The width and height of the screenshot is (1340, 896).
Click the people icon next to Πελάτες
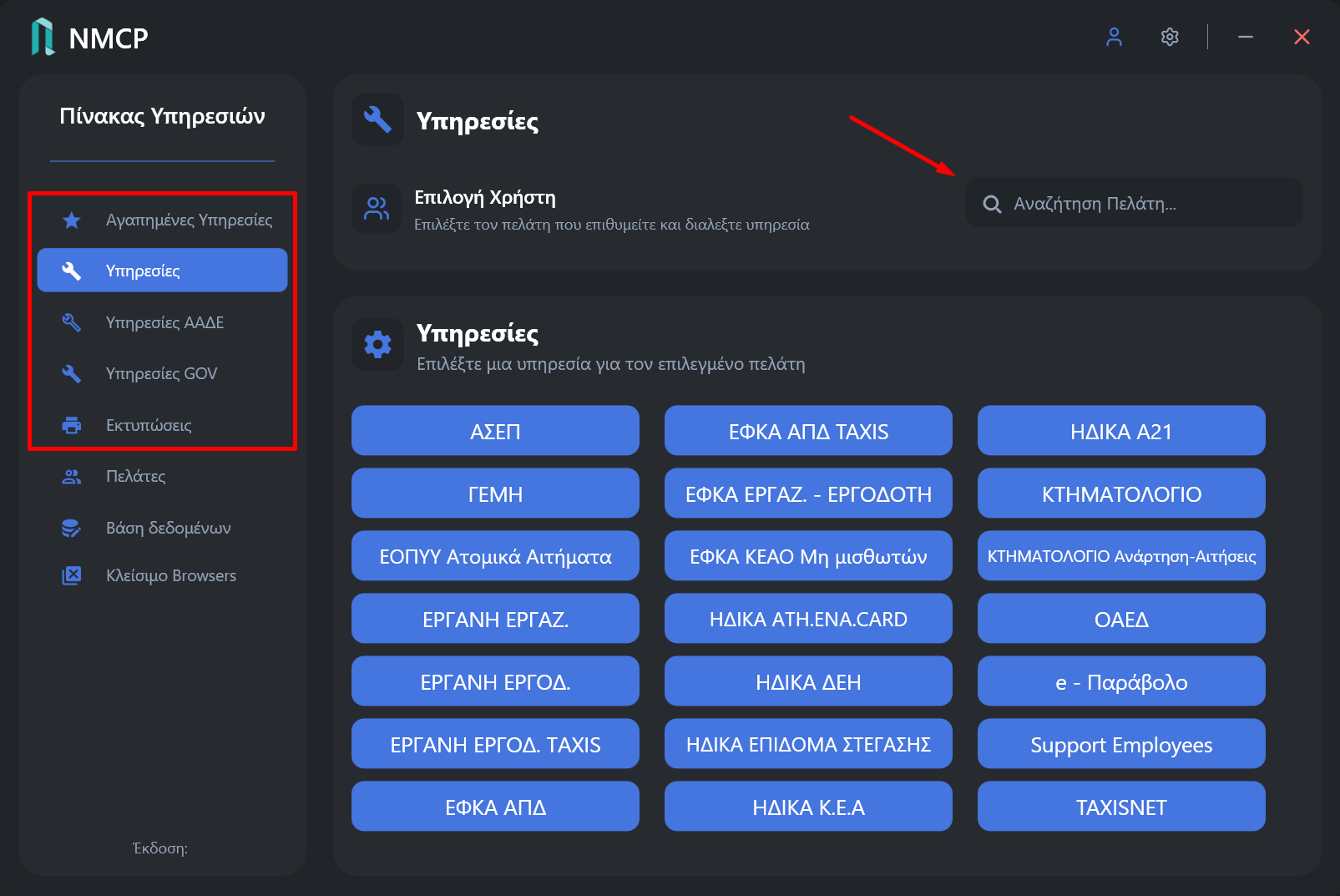point(72,476)
